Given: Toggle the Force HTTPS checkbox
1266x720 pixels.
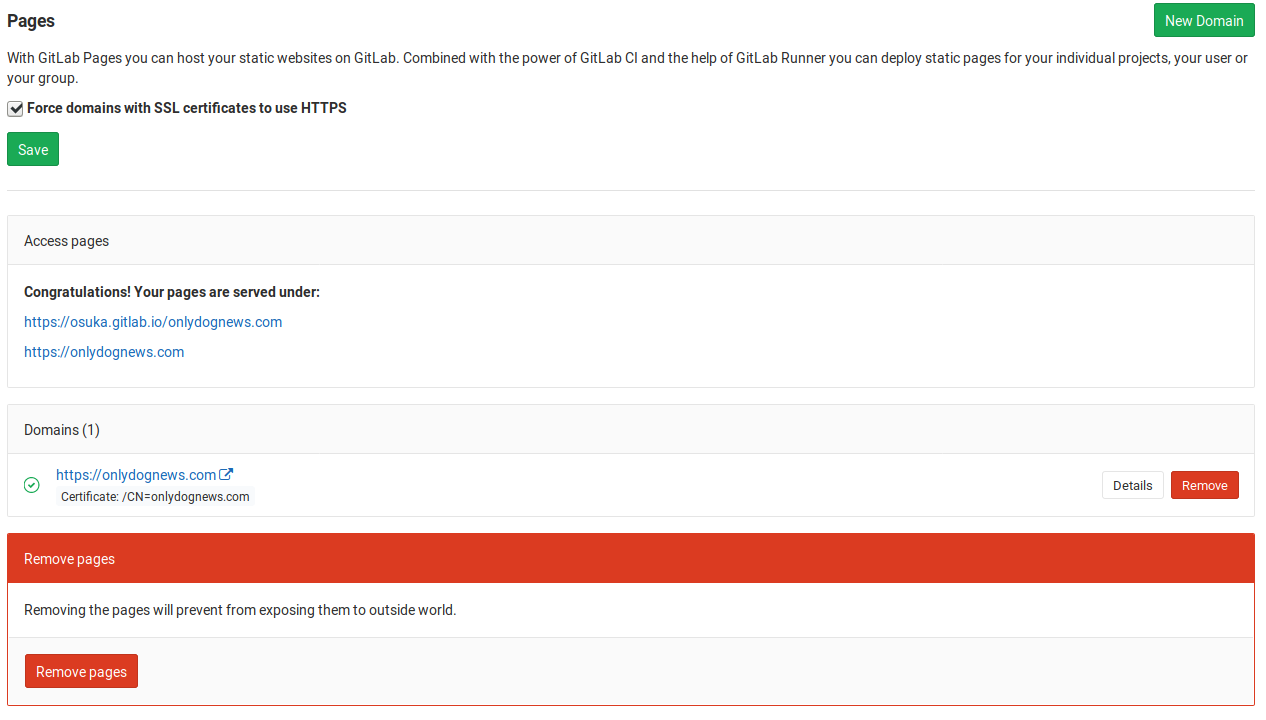Looking at the screenshot, I should [x=15, y=108].
